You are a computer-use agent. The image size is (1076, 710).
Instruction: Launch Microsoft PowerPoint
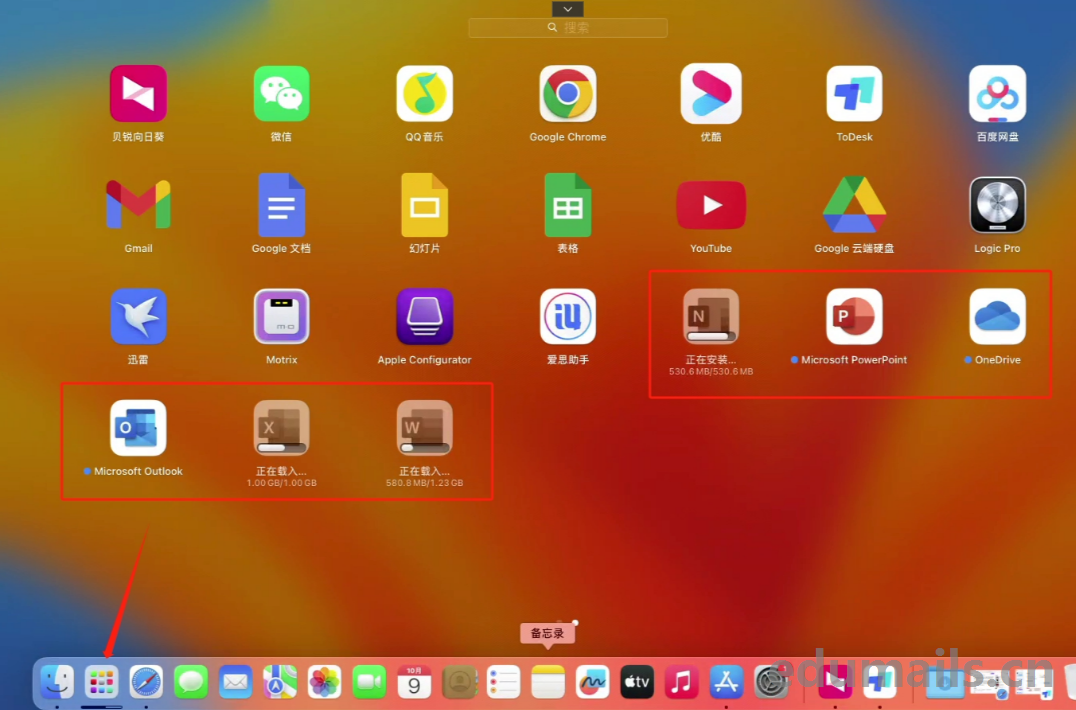click(854, 317)
